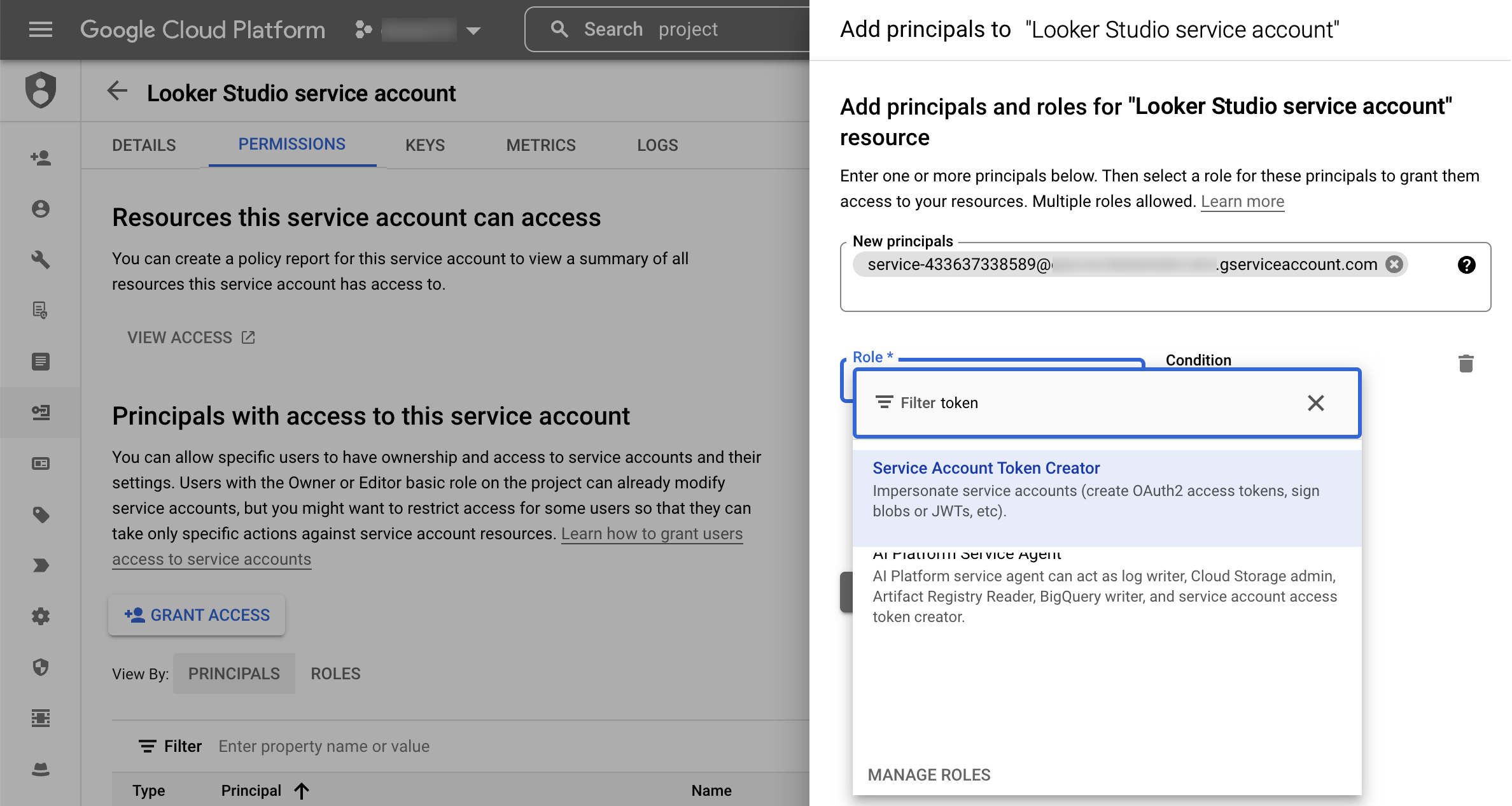Viewport: 1512px width, 806px height.
Task: Click the user/person icon in sidebar
Action: click(40, 208)
